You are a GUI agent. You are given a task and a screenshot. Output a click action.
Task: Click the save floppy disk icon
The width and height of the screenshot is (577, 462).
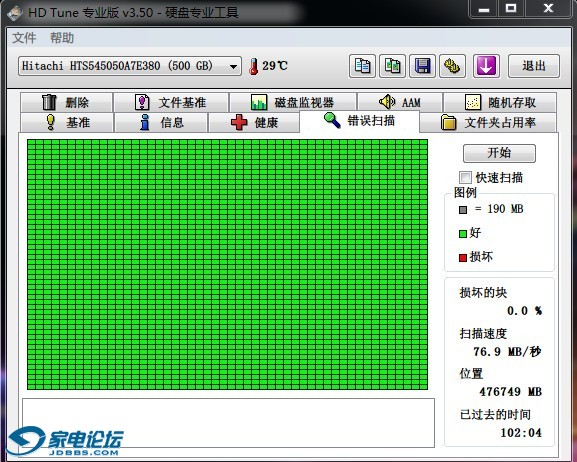pos(422,66)
